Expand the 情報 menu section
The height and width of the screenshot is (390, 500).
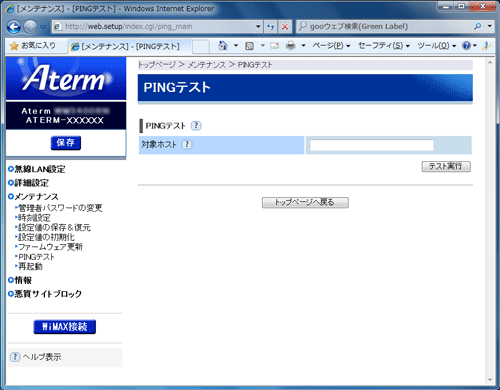(x=20, y=280)
